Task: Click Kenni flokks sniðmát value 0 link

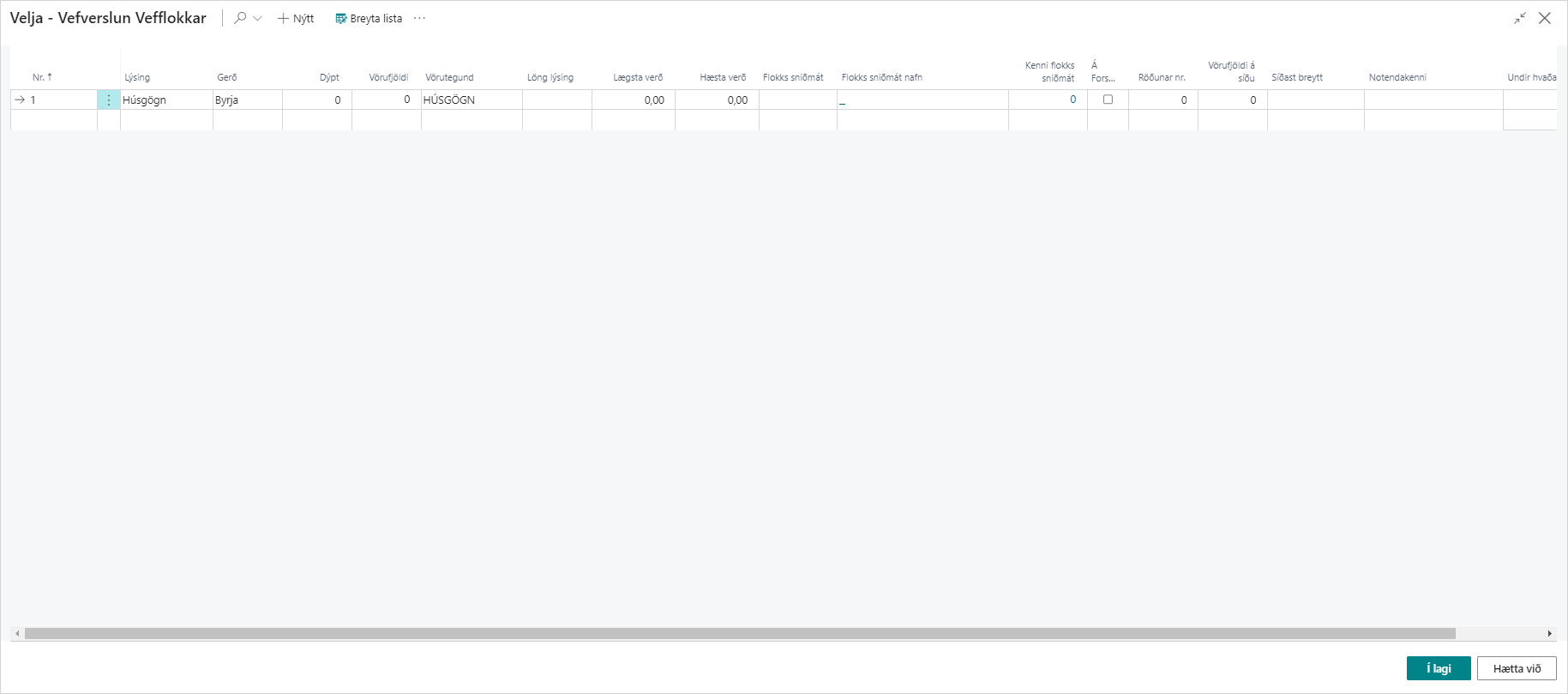Action: [1072, 100]
